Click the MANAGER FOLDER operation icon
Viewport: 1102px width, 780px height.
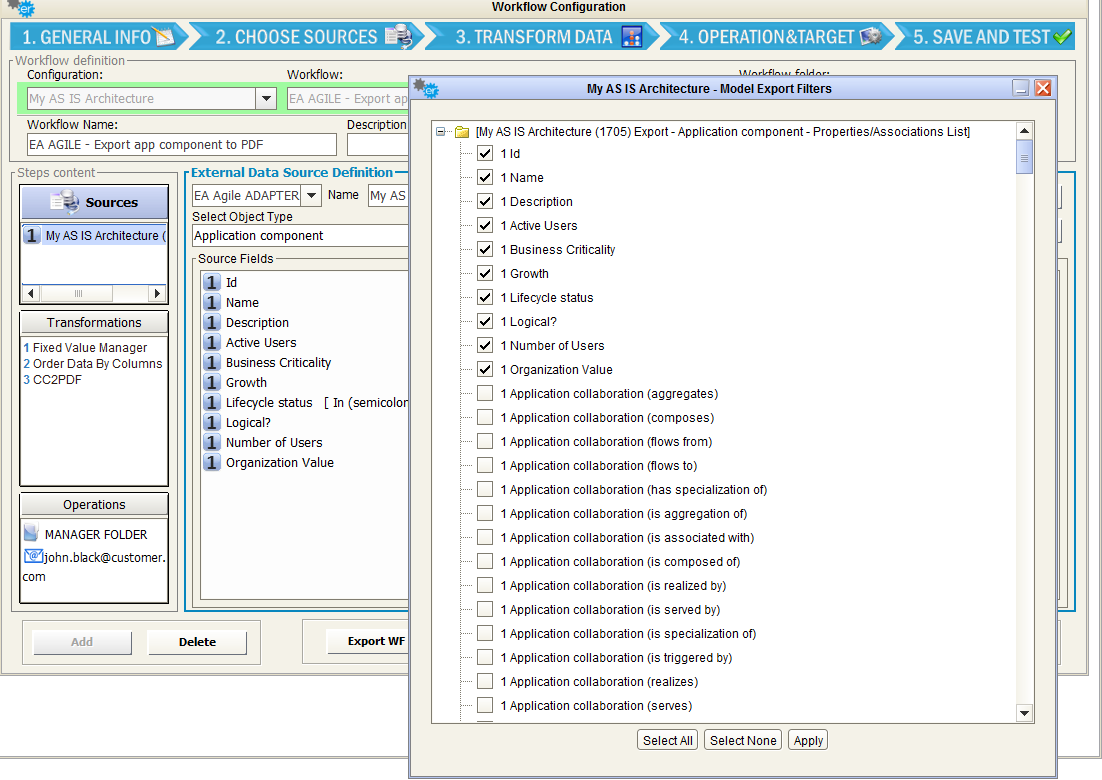click(32, 534)
